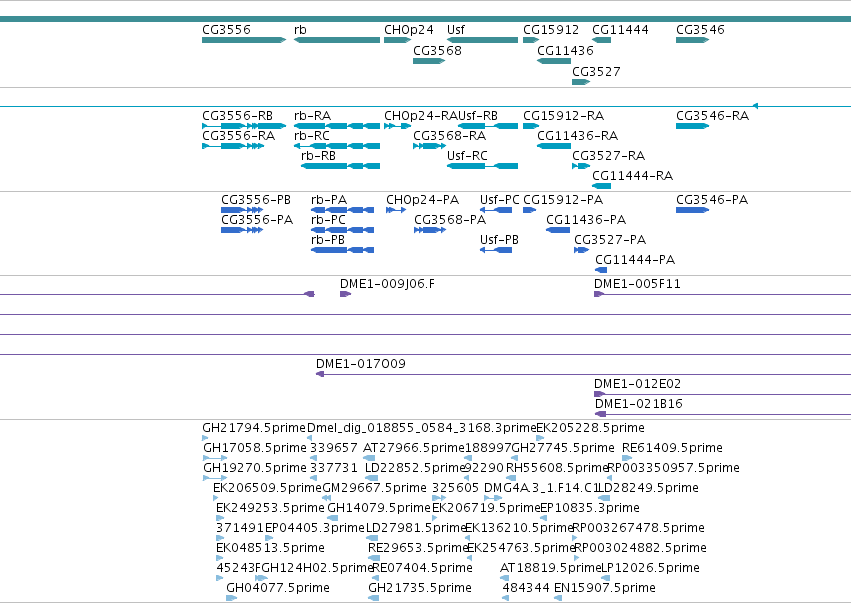Viewport: 851px width, 603px height.
Task: Open transcript rb-RC
Action: [x=336, y=146]
